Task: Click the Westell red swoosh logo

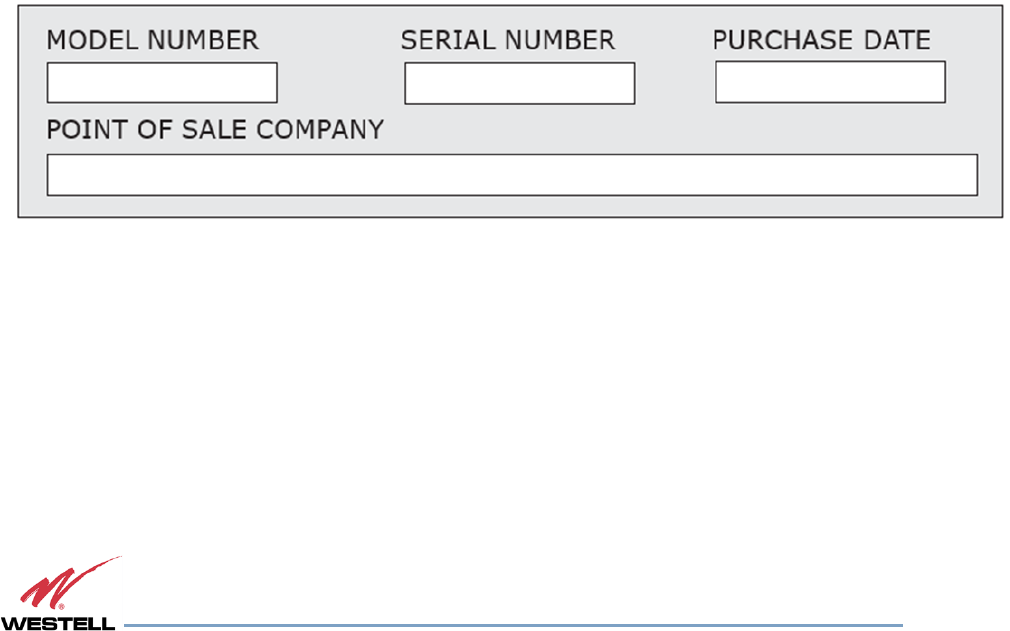Action: pyautogui.click(x=70, y=583)
